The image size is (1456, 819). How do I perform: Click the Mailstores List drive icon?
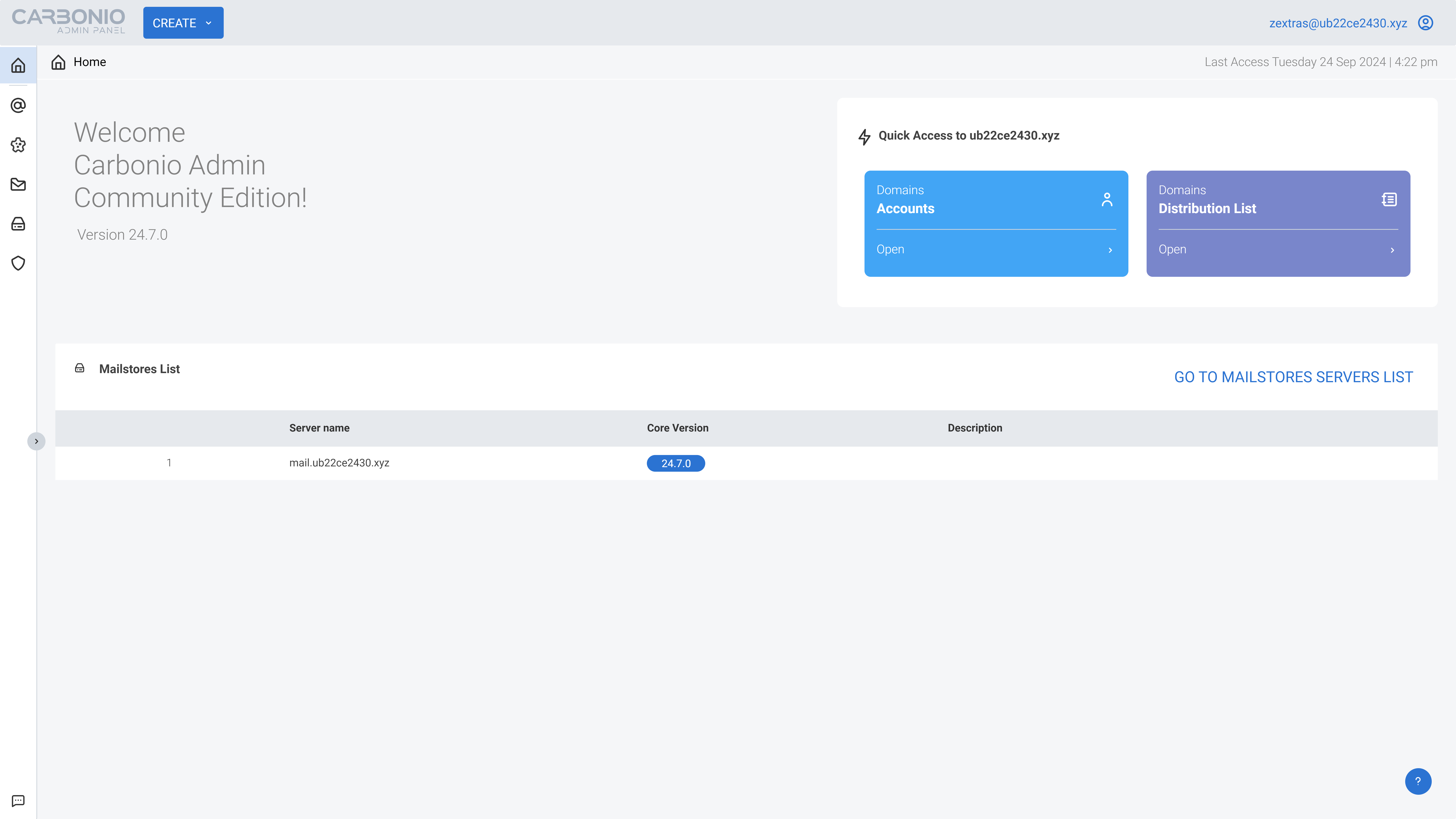click(80, 369)
